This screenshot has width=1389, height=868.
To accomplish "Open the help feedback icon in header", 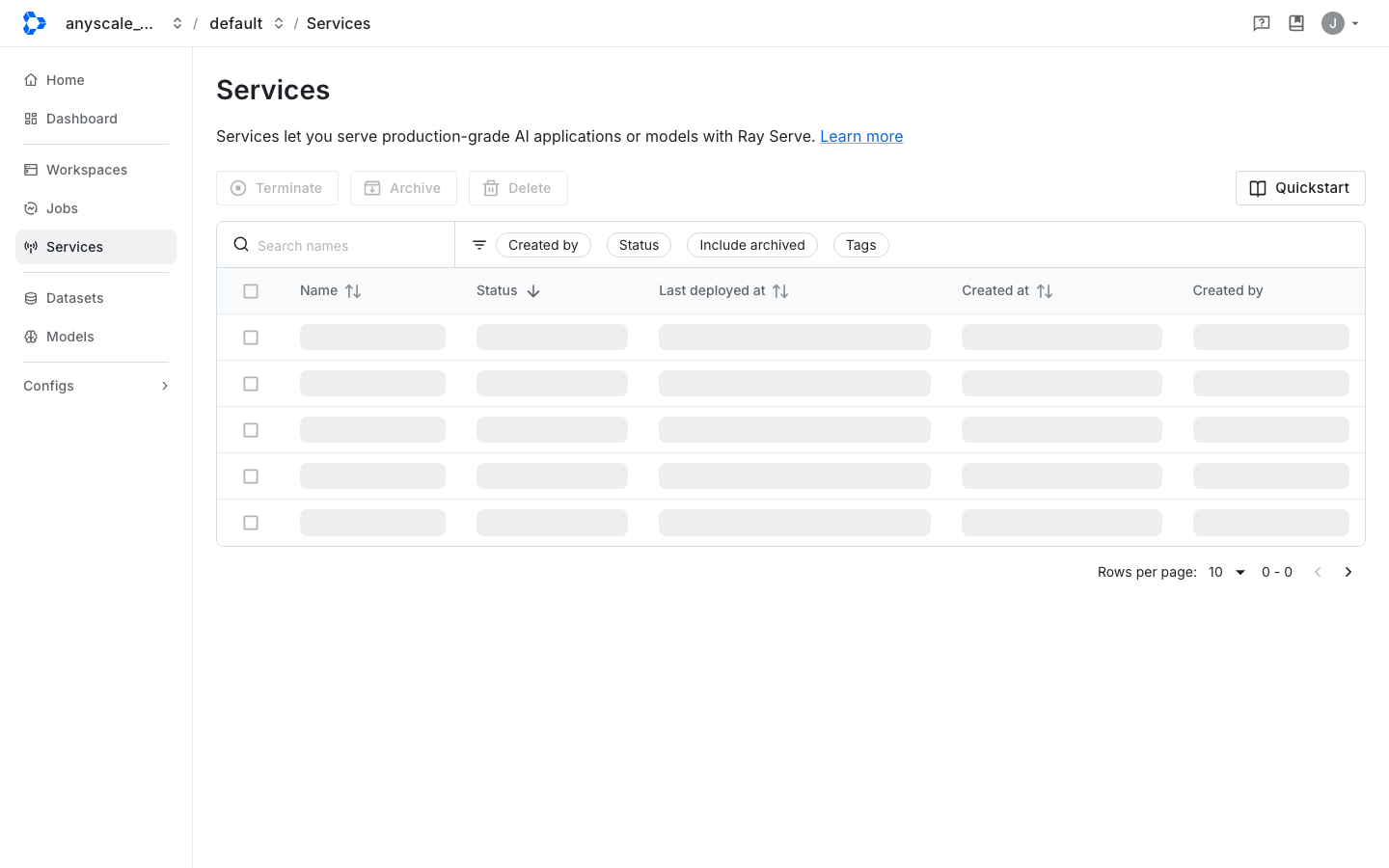I will tap(1262, 23).
